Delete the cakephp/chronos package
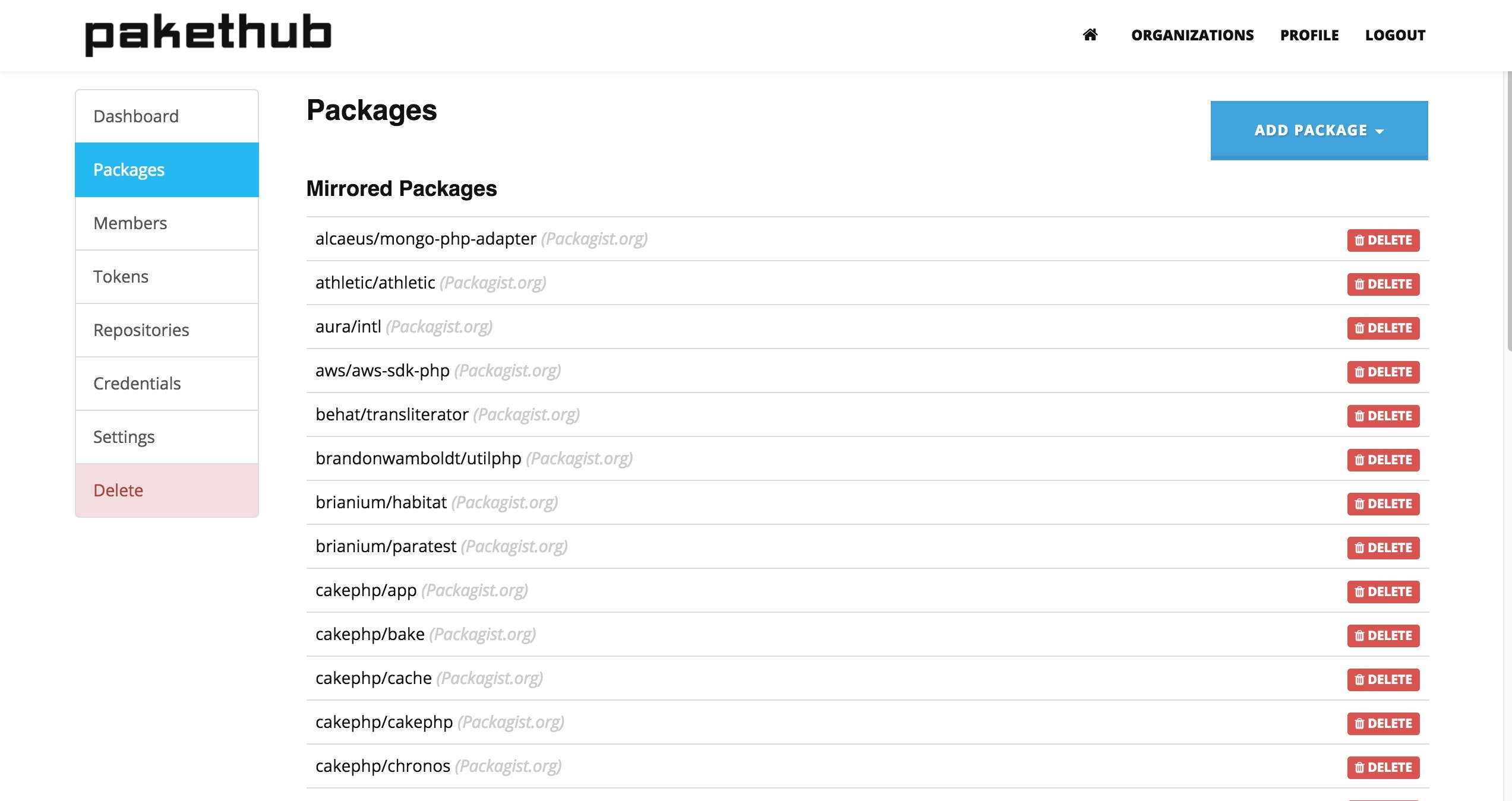This screenshot has width=1512, height=801. (x=1382, y=768)
